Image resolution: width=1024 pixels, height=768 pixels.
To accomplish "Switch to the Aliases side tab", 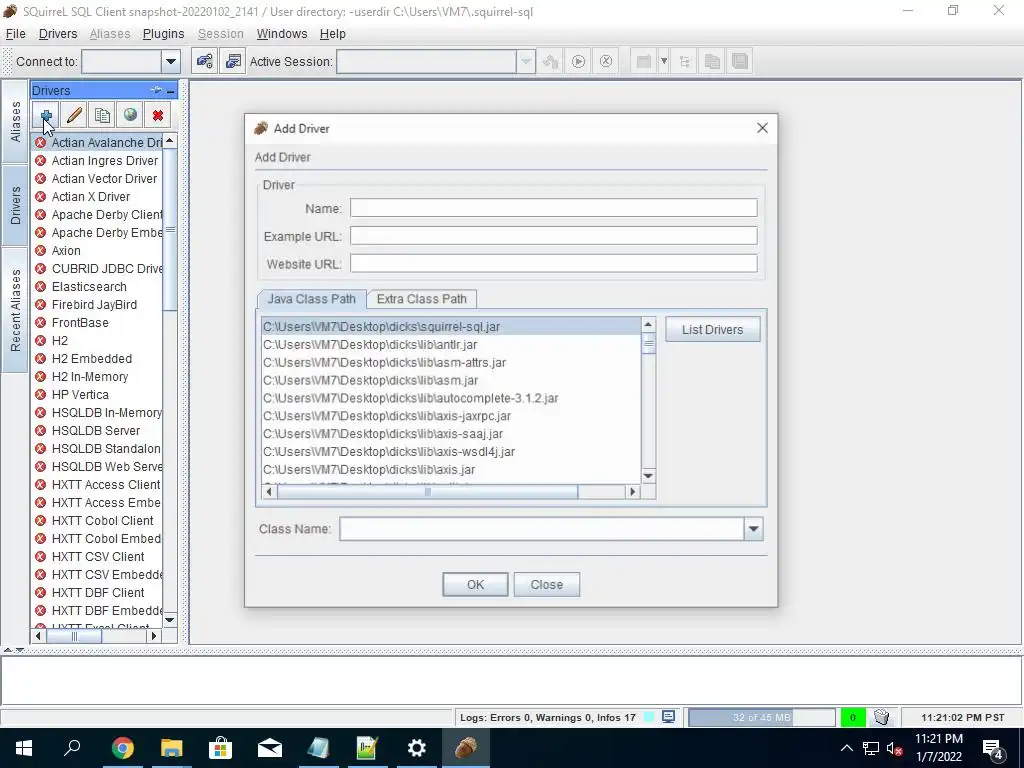I will point(15,121).
